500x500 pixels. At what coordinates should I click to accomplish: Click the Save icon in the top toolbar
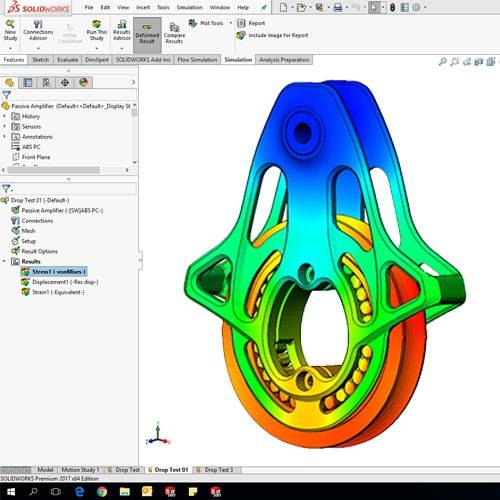click(319, 7)
